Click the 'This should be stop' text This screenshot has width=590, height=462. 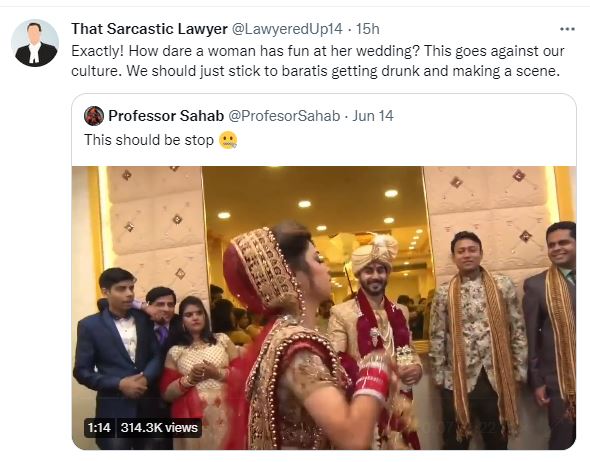click(149, 140)
